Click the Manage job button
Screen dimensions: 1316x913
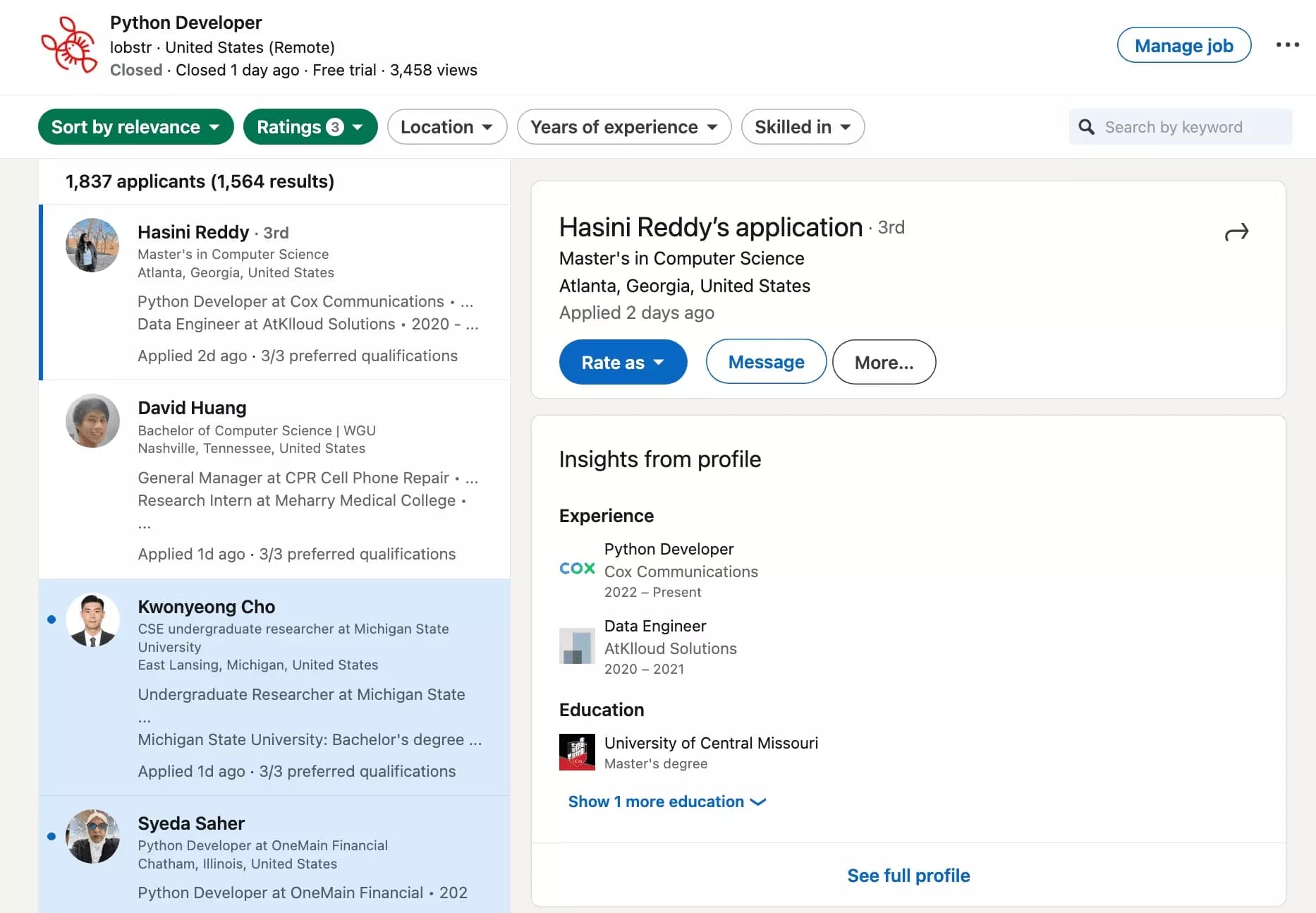coord(1184,45)
